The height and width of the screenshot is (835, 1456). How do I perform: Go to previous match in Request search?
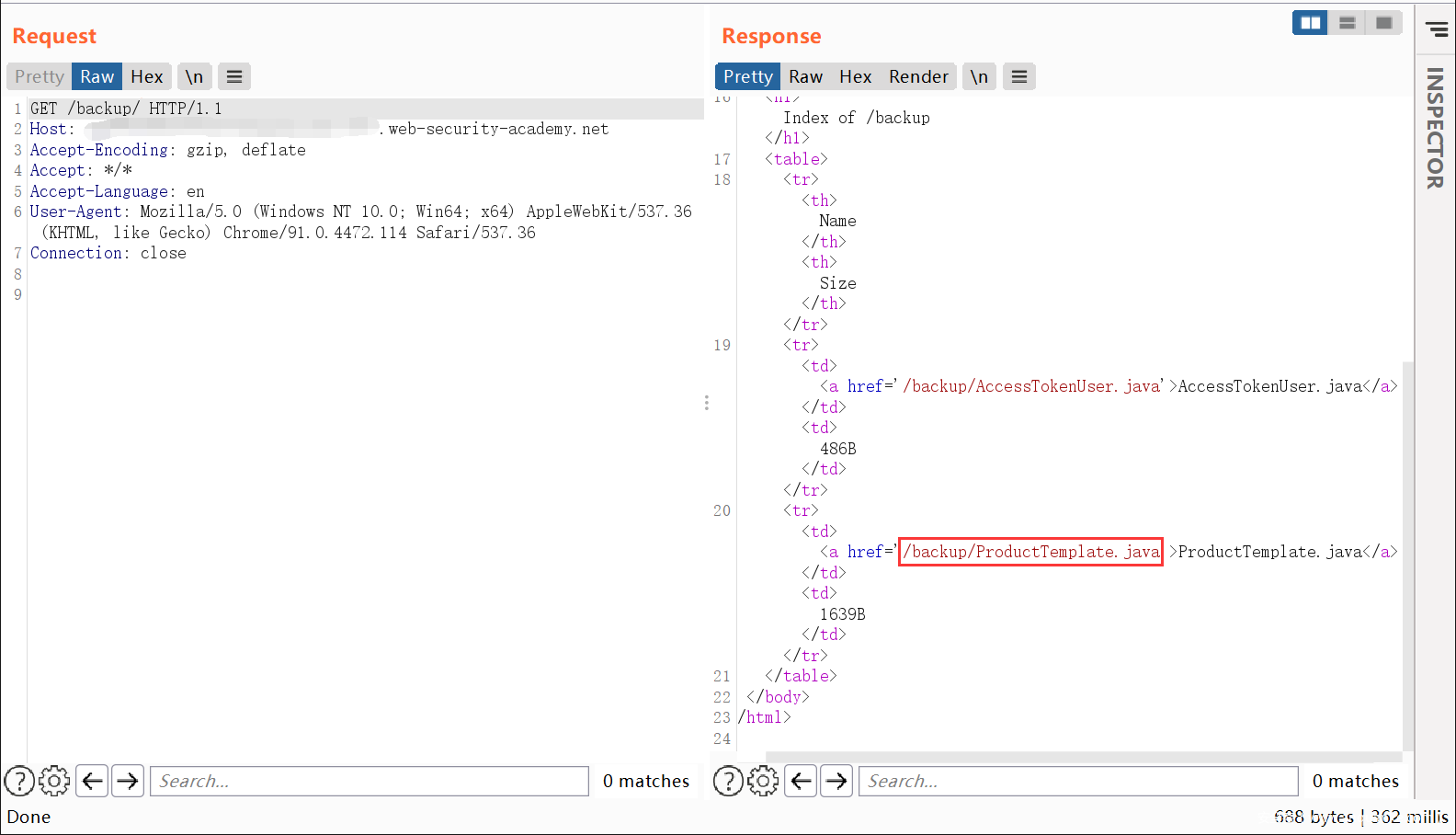(x=92, y=781)
